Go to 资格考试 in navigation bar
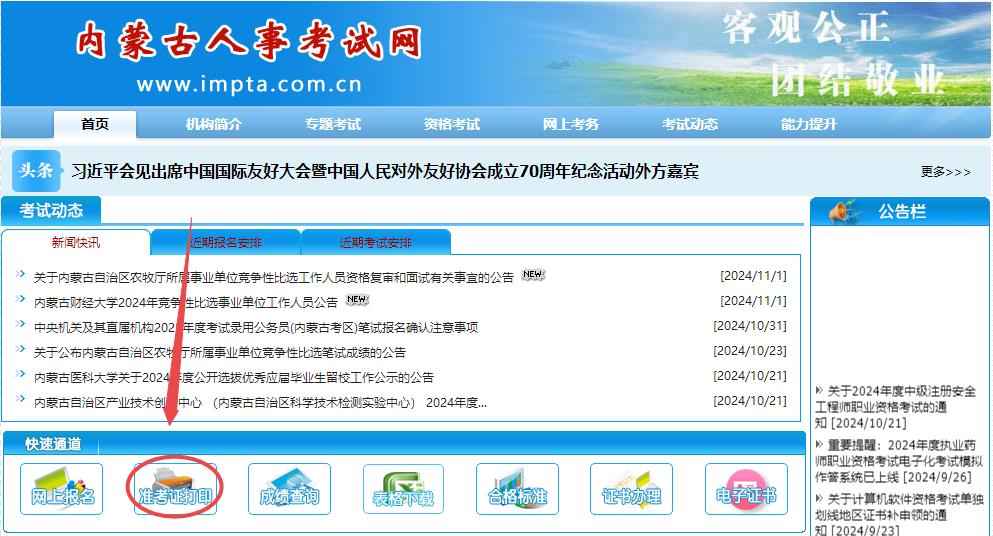This screenshot has width=993, height=536. pyautogui.click(x=452, y=124)
